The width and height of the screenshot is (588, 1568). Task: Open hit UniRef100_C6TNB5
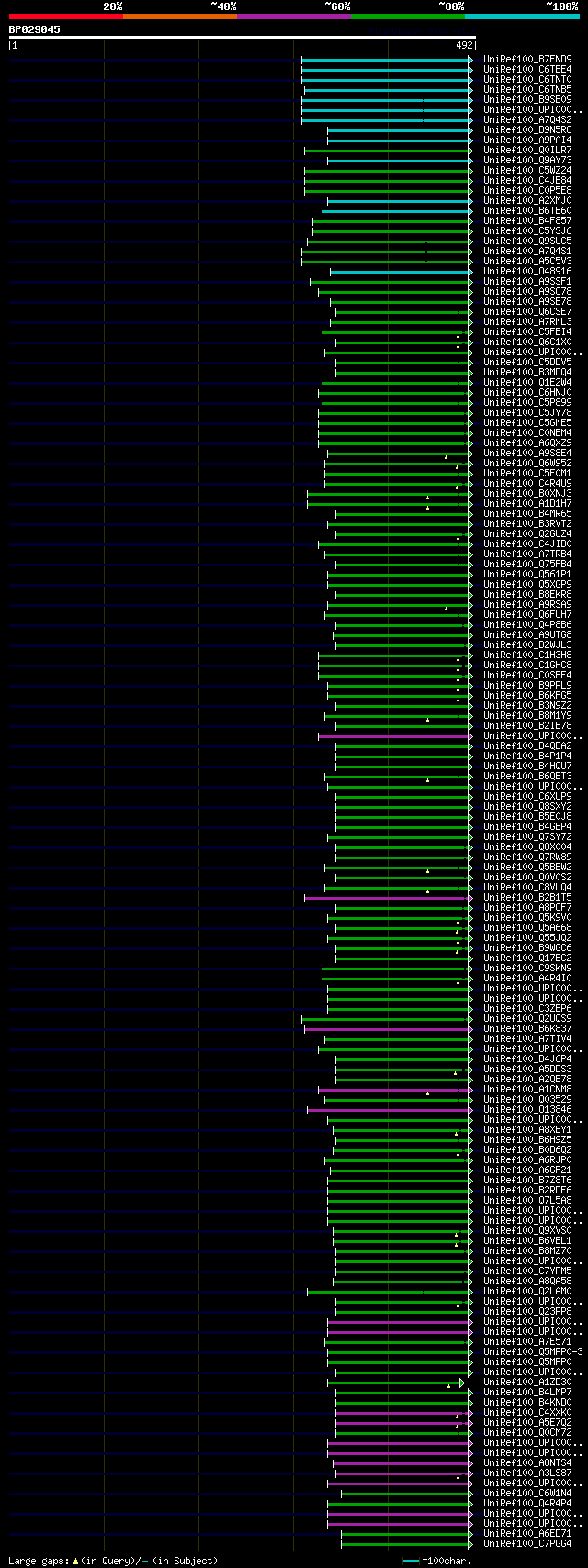(x=527, y=89)
